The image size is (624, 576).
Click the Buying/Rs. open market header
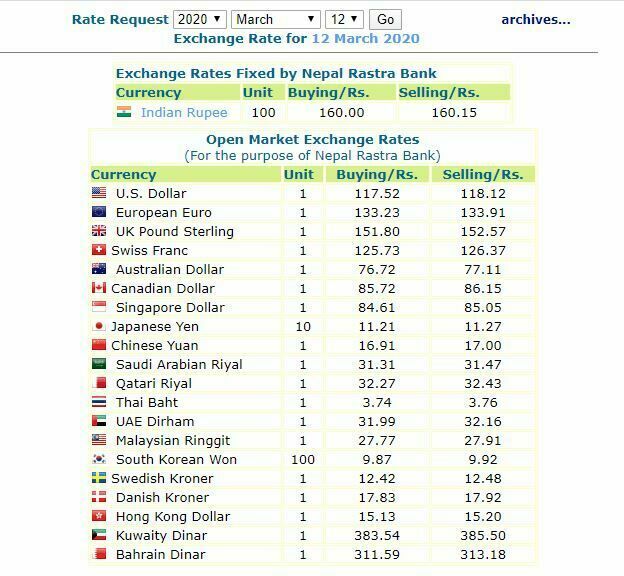coord(376,174)
